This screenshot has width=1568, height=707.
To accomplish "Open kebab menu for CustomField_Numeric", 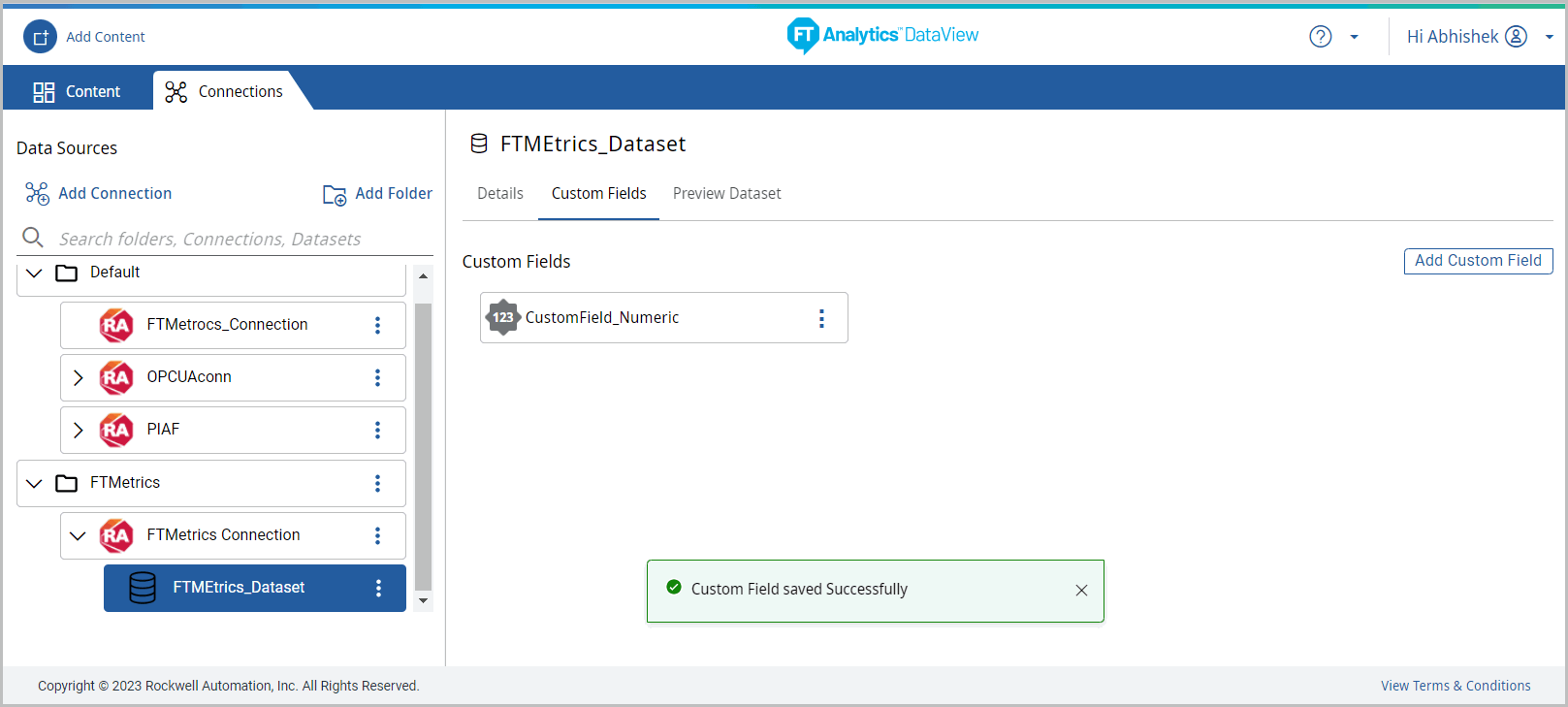I will tap(821, 318).
